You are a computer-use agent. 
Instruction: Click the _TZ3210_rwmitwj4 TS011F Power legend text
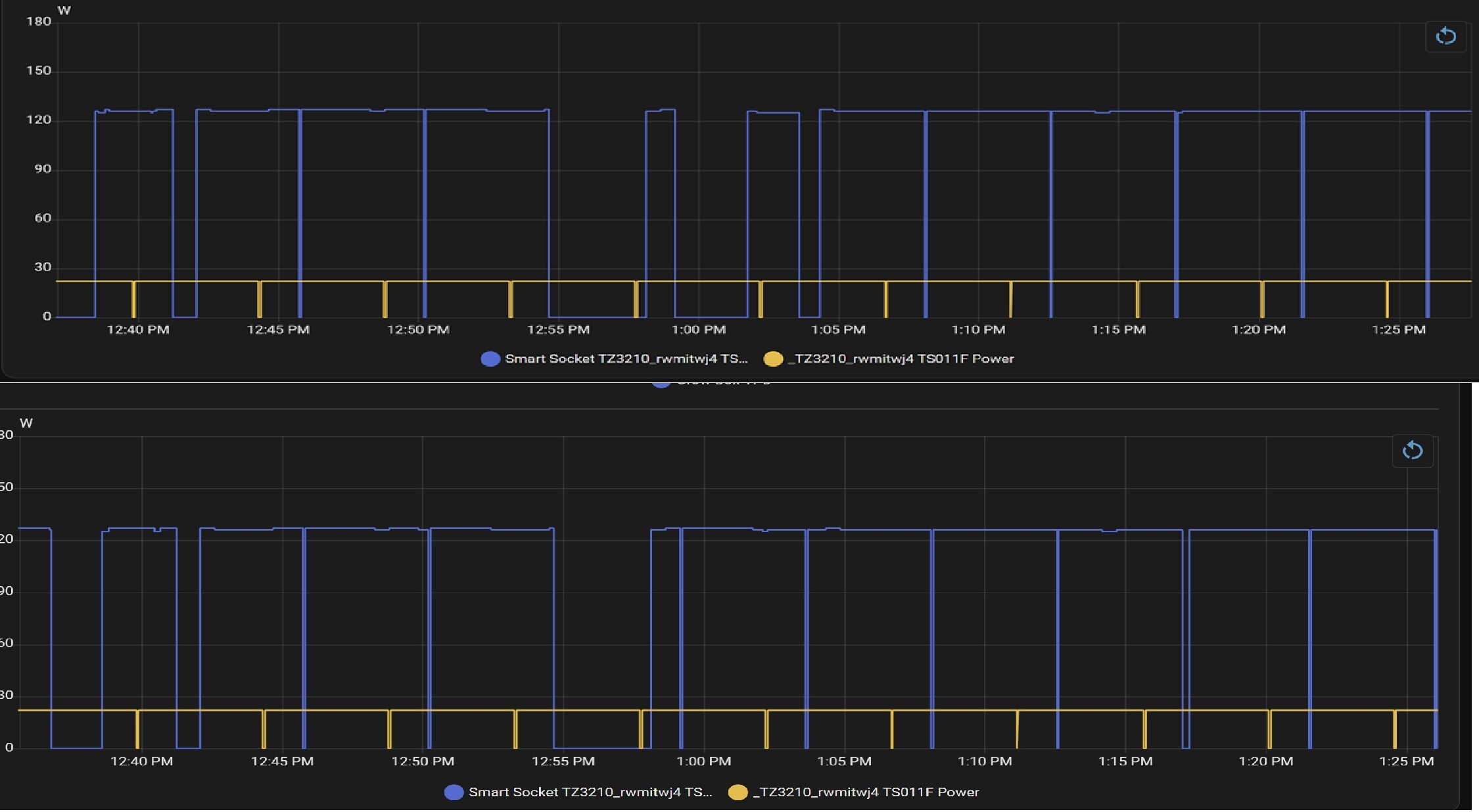click(903, 359)
